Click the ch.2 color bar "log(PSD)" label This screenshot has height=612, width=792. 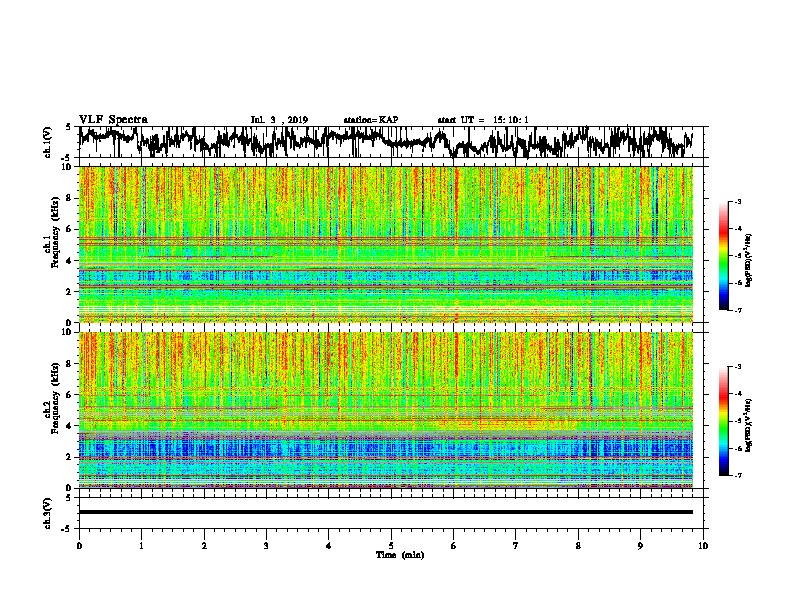point(748,425)
